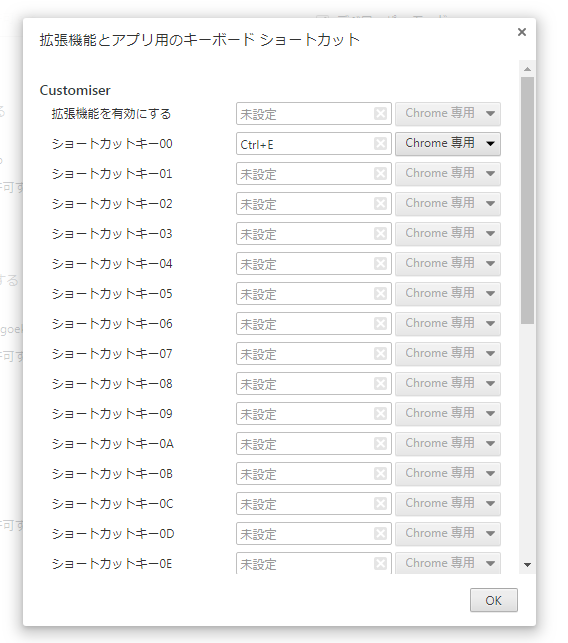Clear shortcut icon for ショートカットキー01
This screenshot has width=568, height=643.
click(x=380, y=173)
